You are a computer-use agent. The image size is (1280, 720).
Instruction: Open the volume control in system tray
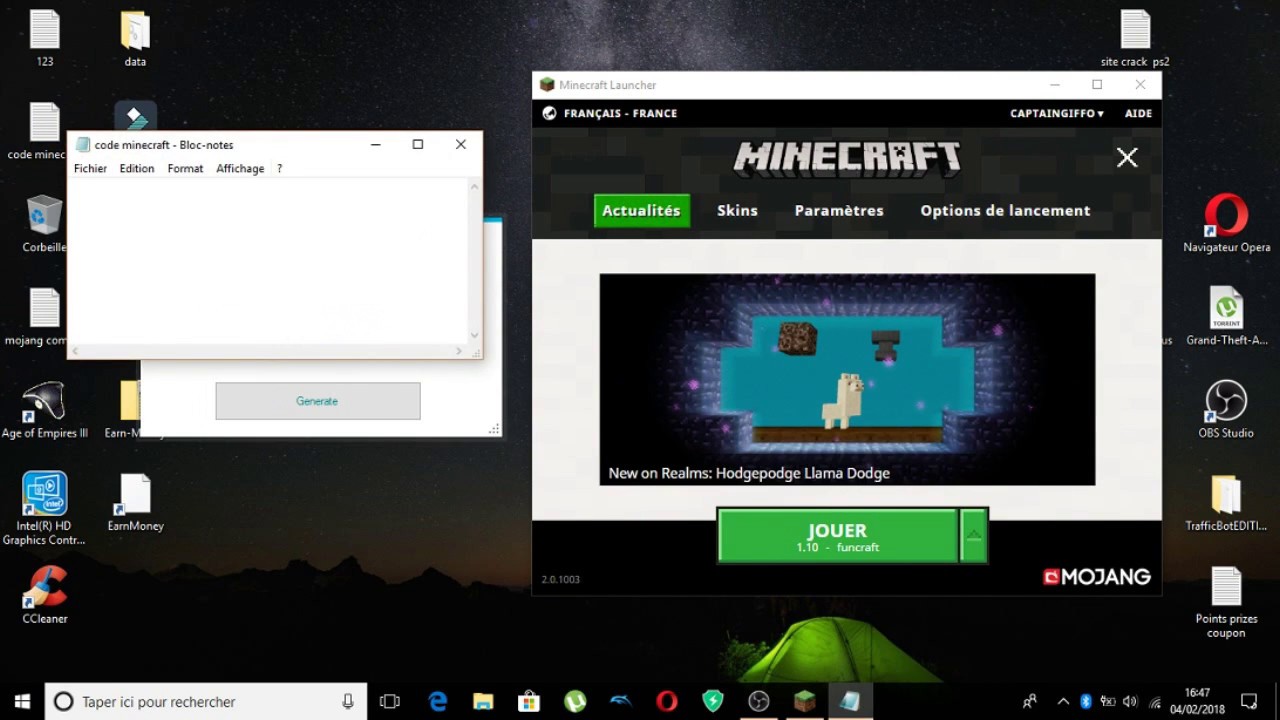point(1131,702)
